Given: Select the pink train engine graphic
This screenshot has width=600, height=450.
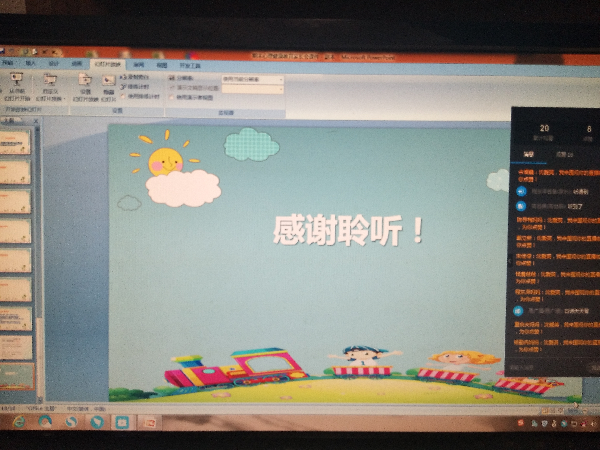Looking at the screenshot, I should [236, 368].
